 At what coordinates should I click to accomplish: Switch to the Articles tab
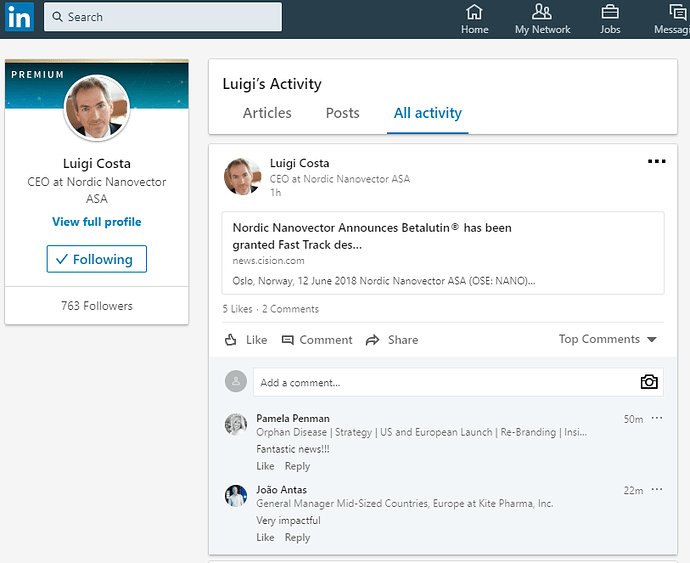(x=267, y=113)
